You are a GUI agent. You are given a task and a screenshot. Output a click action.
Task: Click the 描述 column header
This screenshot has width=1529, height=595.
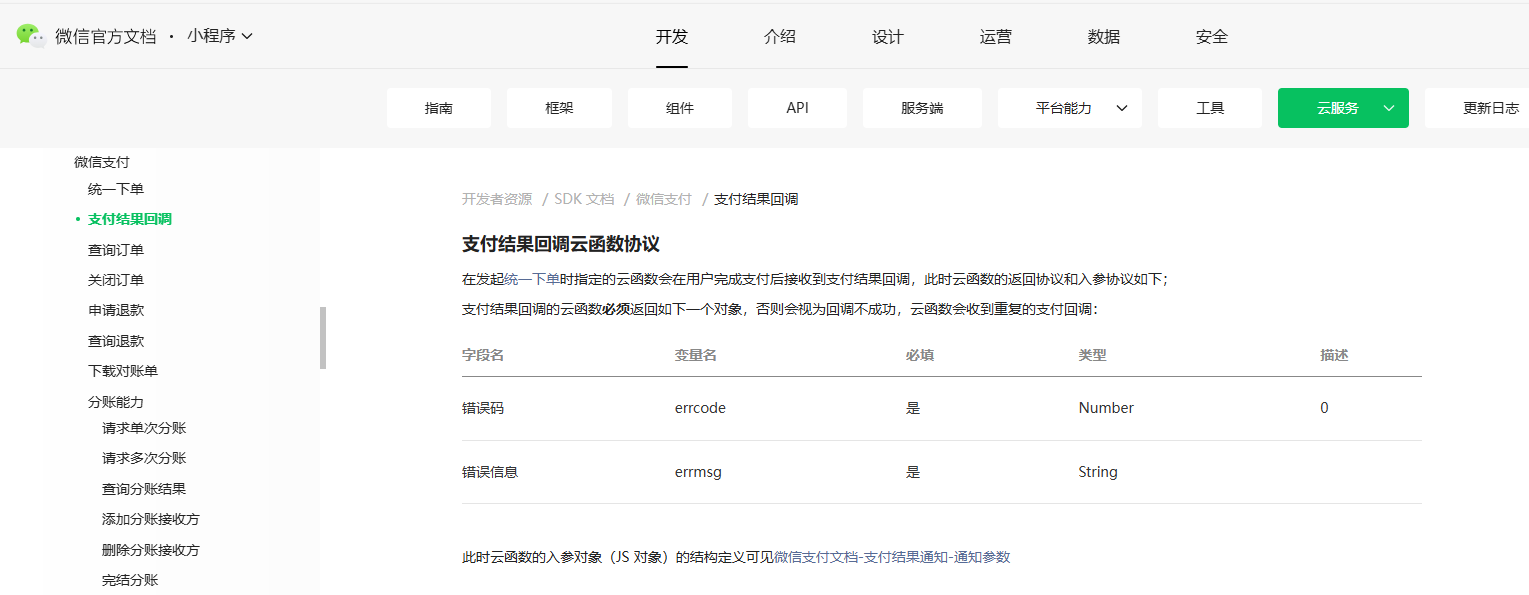[x=1334, y=355]
